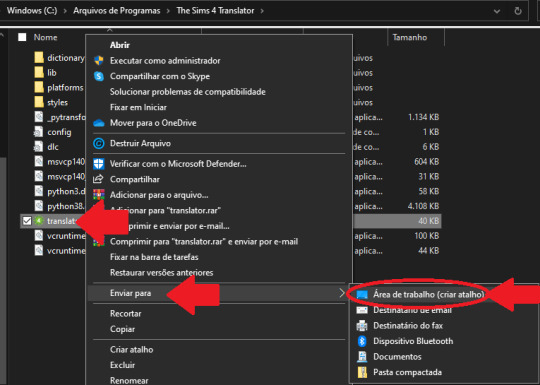Click the zipped folder icon for Pasta compactada

click(x=362, y=372)
